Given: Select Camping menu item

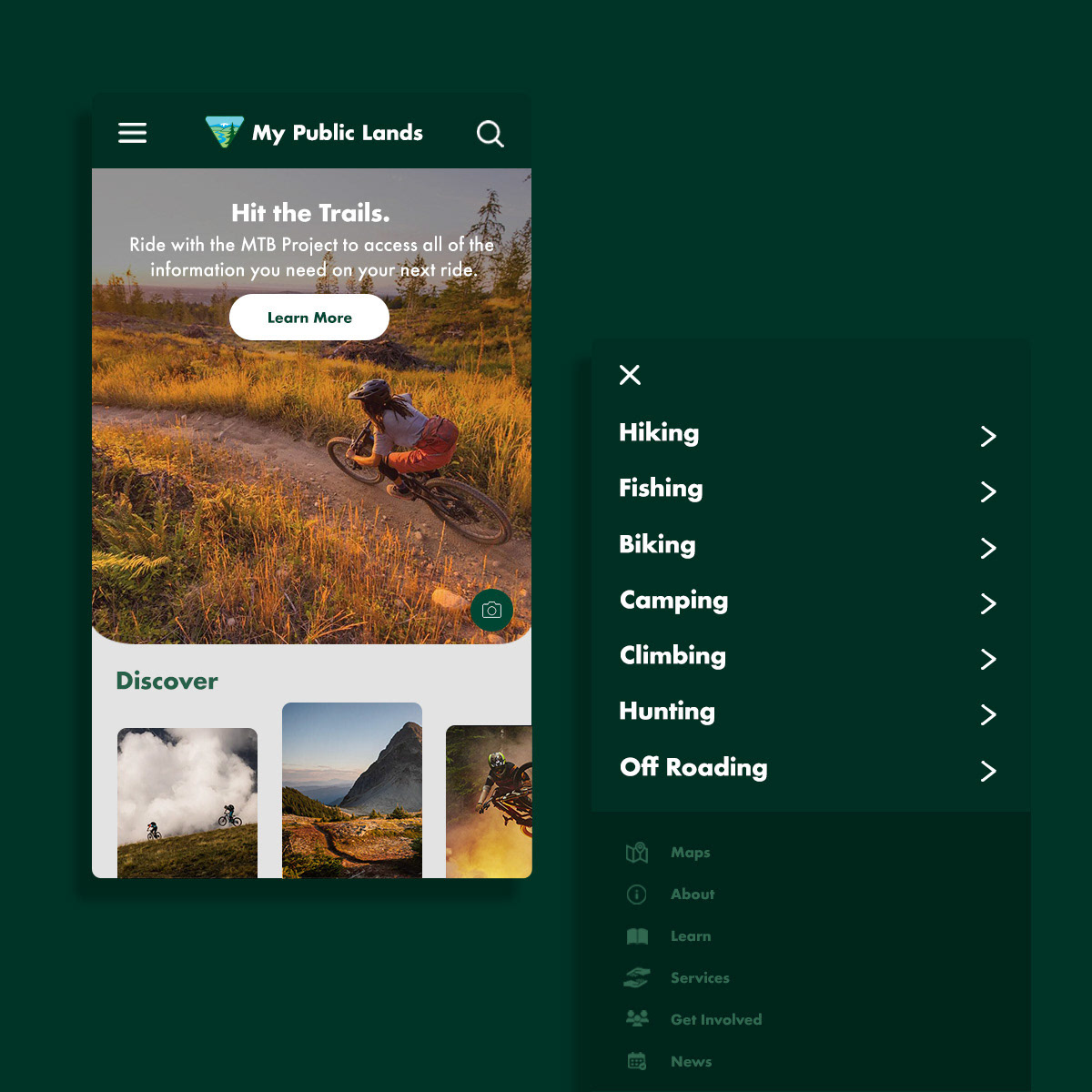Looking at the screenshot, I should click(x=673, y=601).
